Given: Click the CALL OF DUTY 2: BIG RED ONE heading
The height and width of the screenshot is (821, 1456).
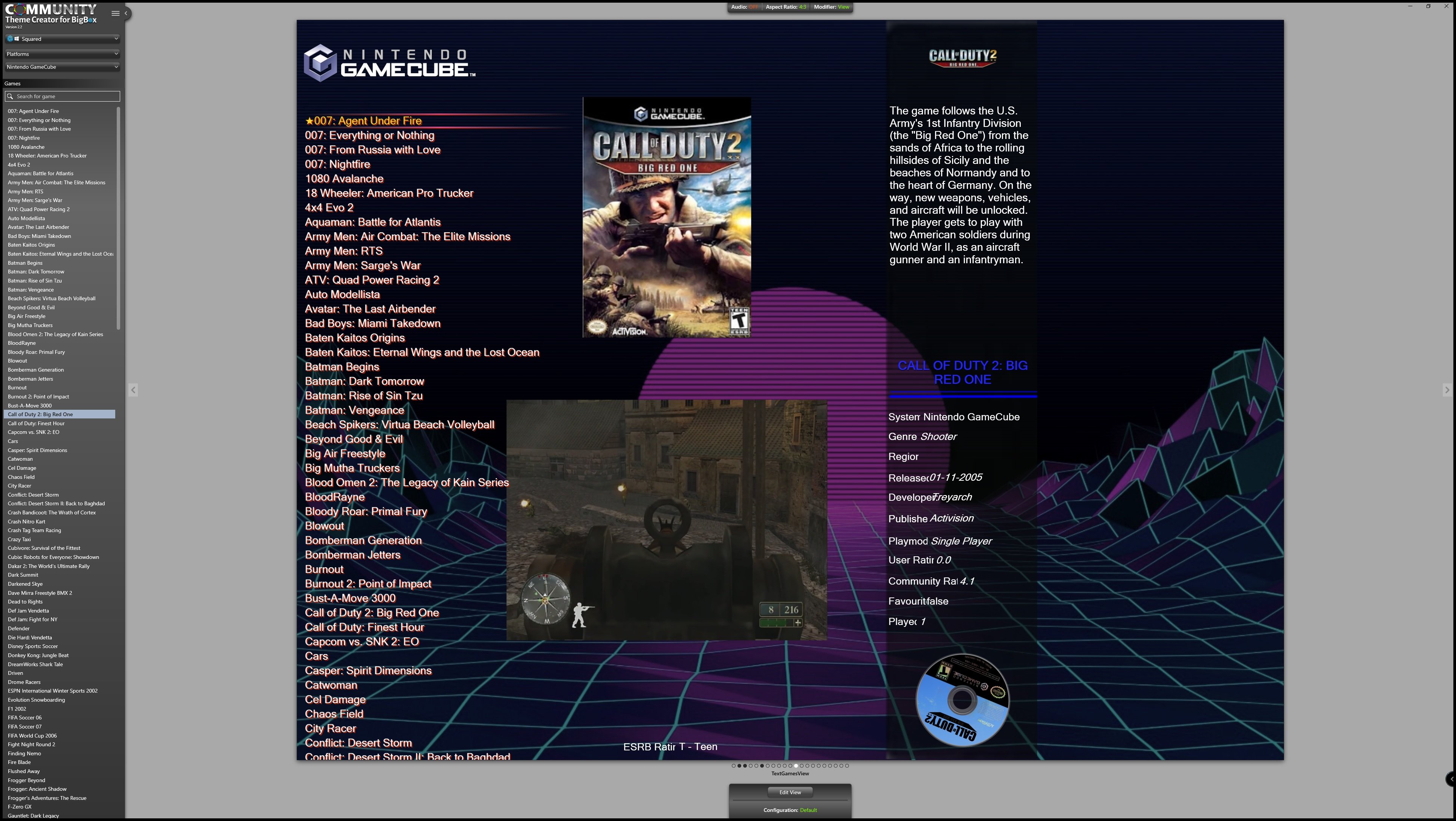Looking at the screenshot, I should 963,373.
